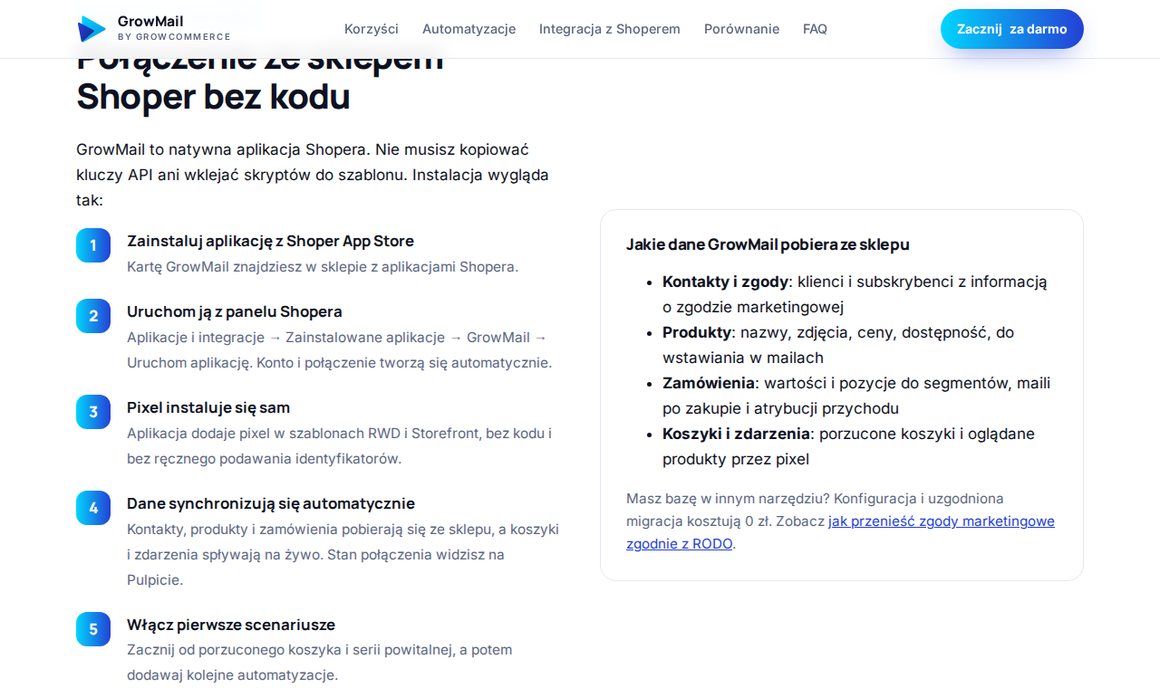Open the Korzyści menu item
This screenshot has width=1160, height=688.
click(371, 29)
